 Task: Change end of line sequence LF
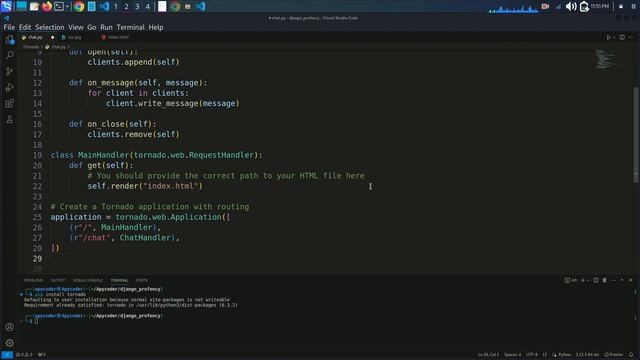coord(544,355)
